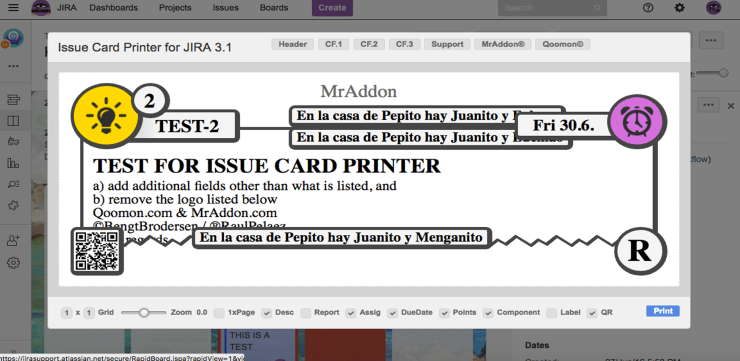740x361 pixels.
Task: Uncheck the Component checkbox
Action: [488, 313]
